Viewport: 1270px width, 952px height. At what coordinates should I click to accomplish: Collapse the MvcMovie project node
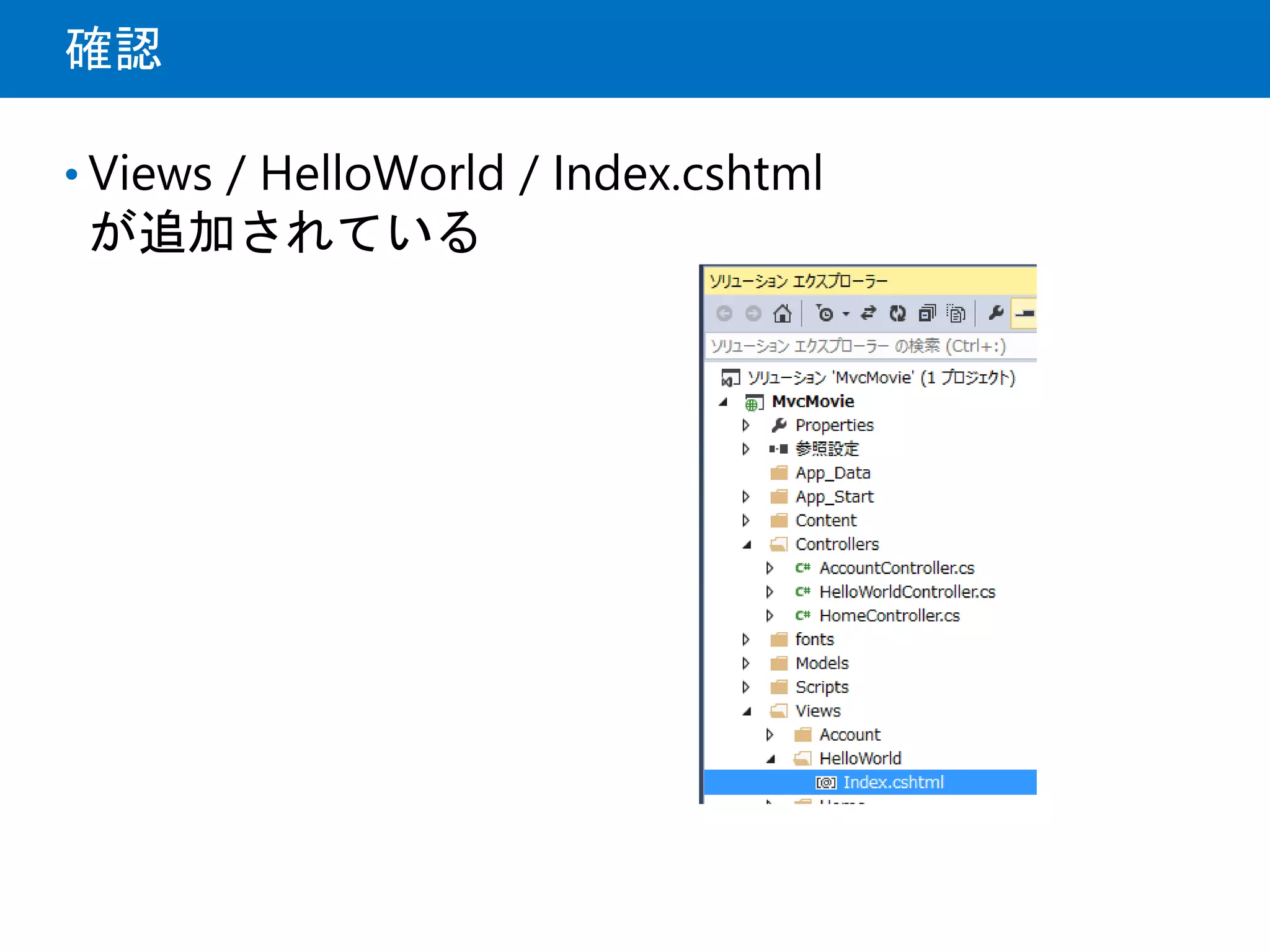tap(723, 402)
